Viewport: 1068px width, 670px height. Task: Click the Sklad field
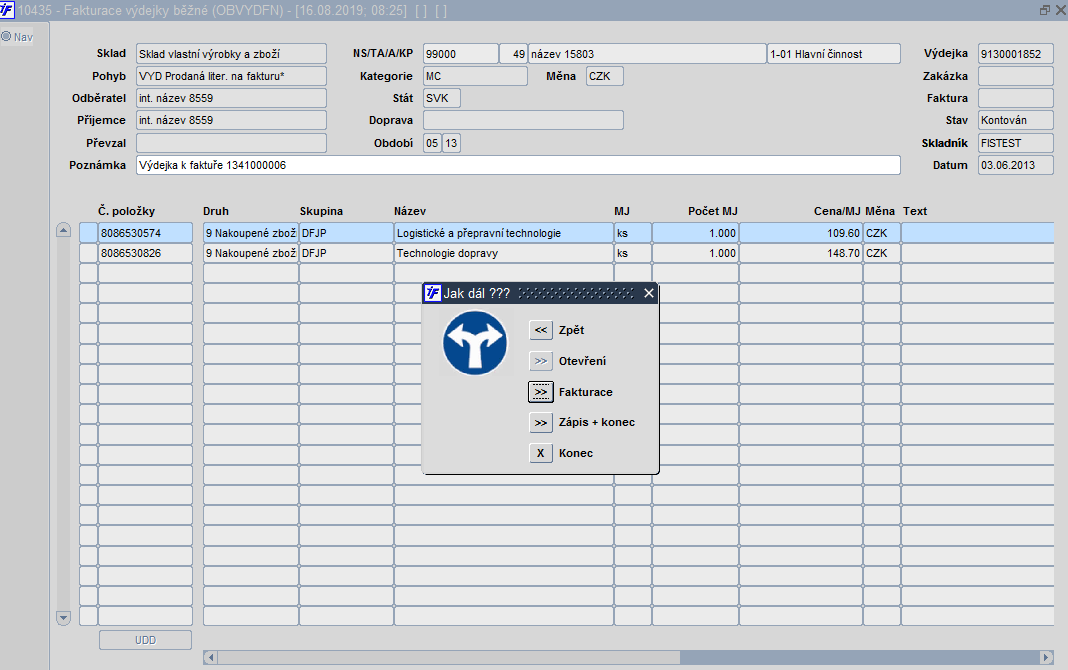point(231,54)
